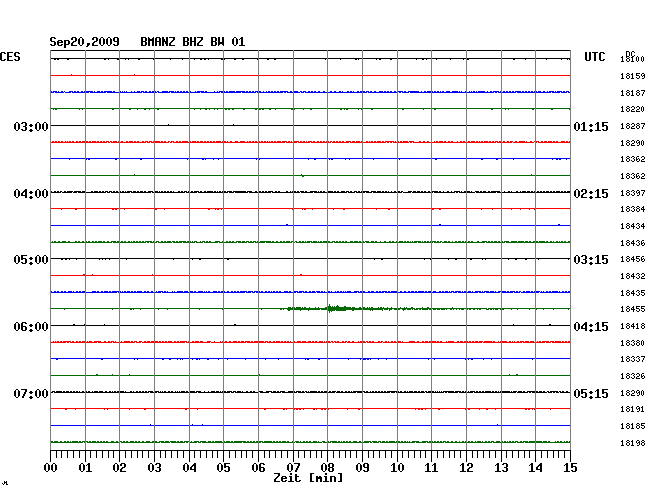The width and height of the screenshot is (650, 494).
Task: Click the 06 minute axis label
Action: point(258,468)
